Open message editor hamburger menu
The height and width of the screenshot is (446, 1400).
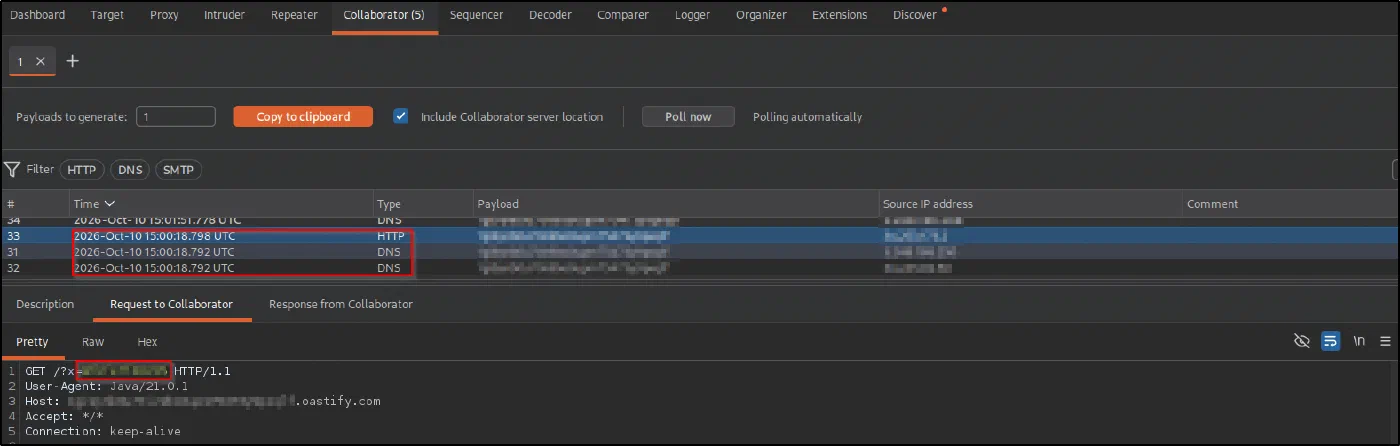1385,341
